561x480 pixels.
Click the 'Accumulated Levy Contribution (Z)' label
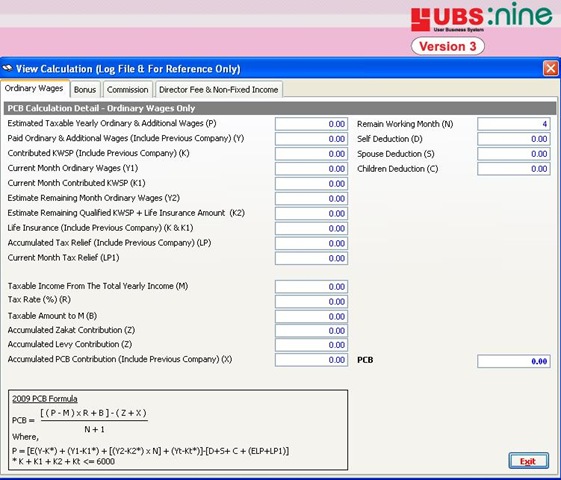point(70,344)
